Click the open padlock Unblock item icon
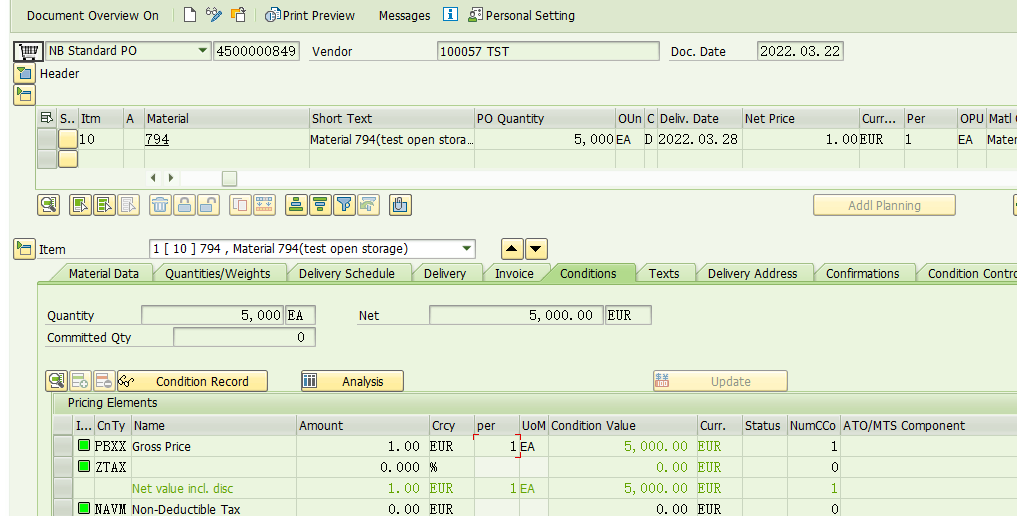This screenshot has width=1017, height=516. point(208,205)
